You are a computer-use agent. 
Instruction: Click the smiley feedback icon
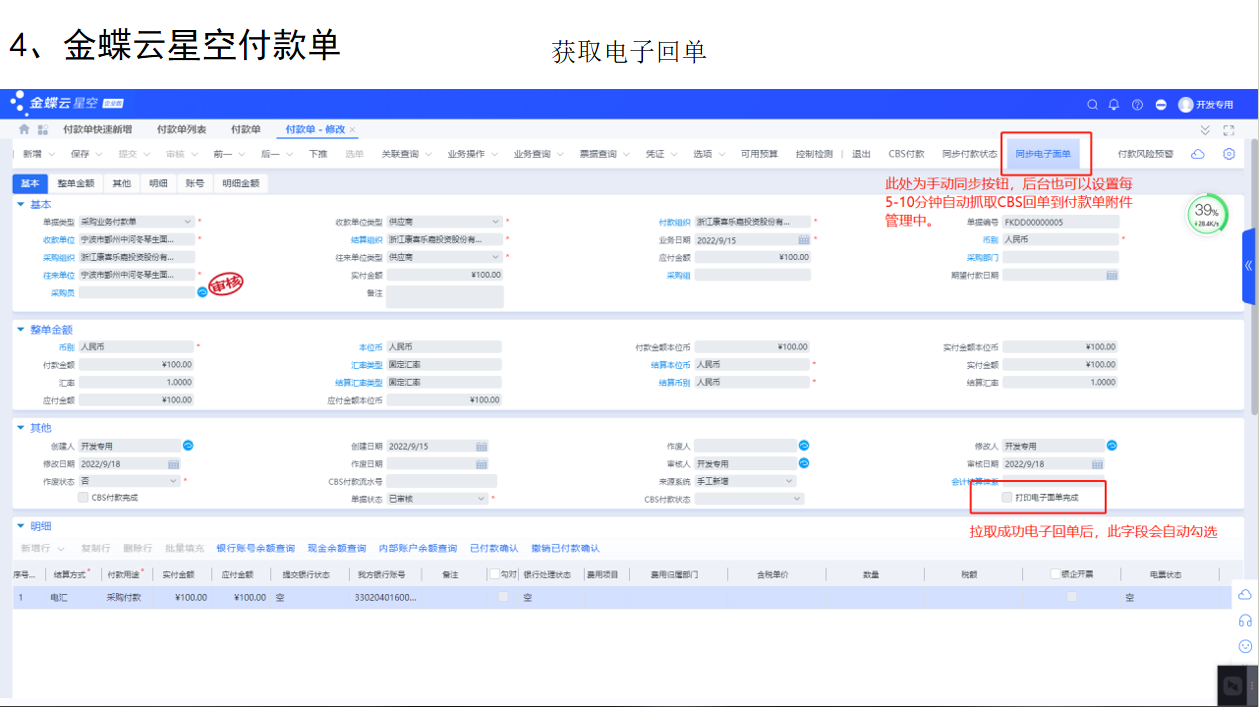point(1245,646)
